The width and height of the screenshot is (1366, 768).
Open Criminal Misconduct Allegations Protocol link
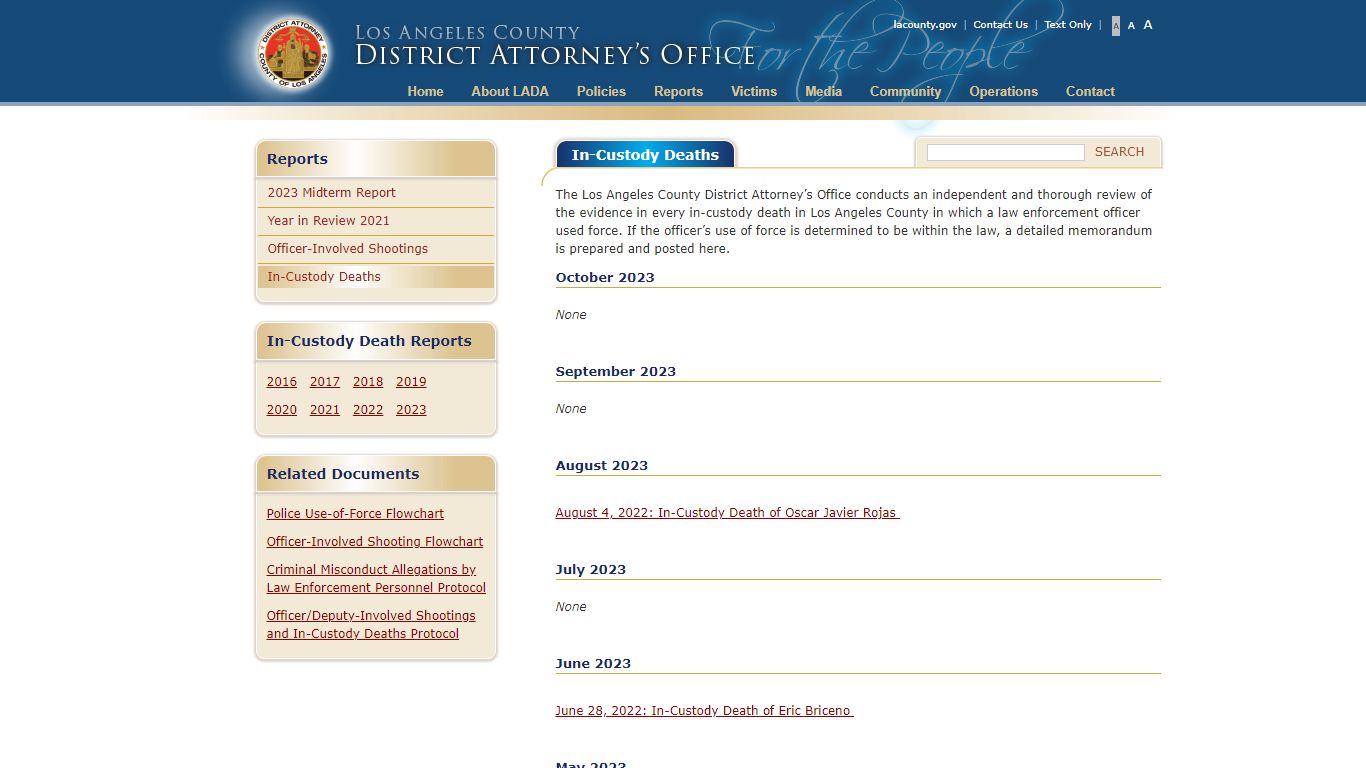click(x=376, y=579)
